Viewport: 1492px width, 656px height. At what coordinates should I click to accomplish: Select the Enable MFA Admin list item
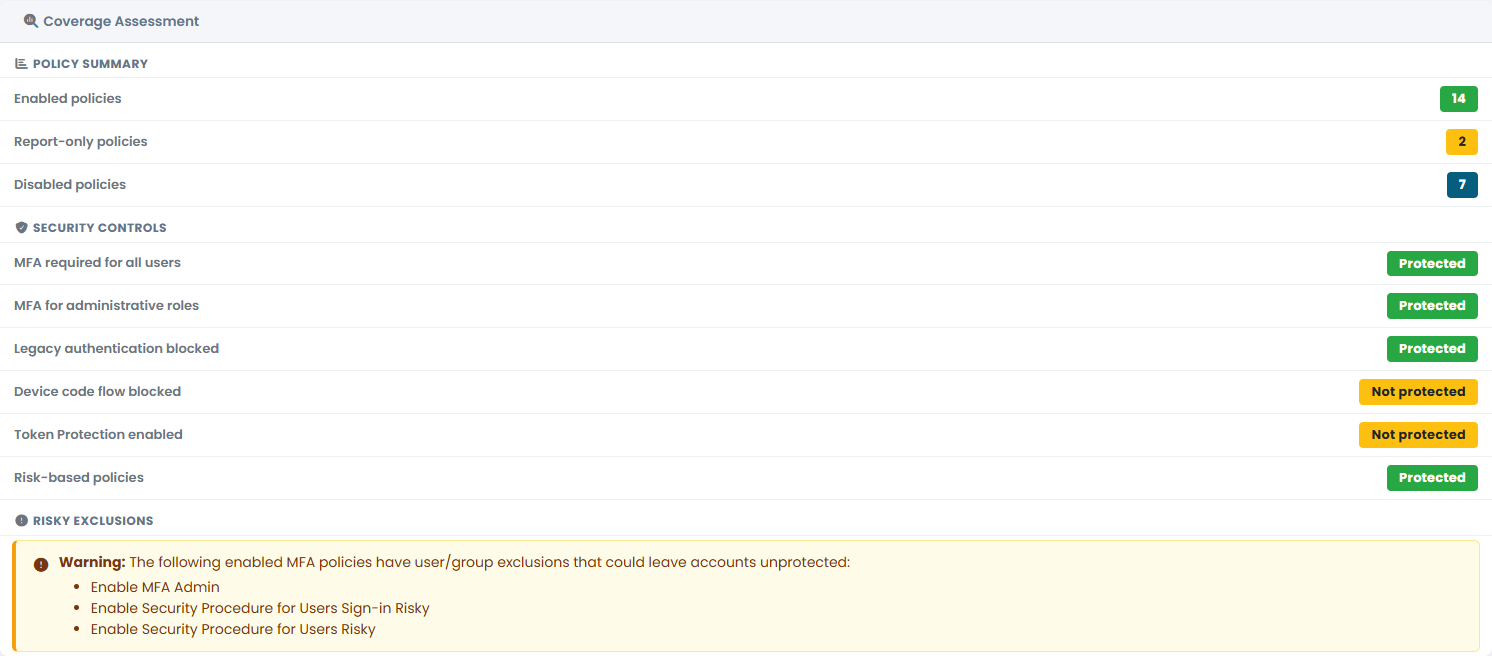pyautogui.click(x=155, y=587)
